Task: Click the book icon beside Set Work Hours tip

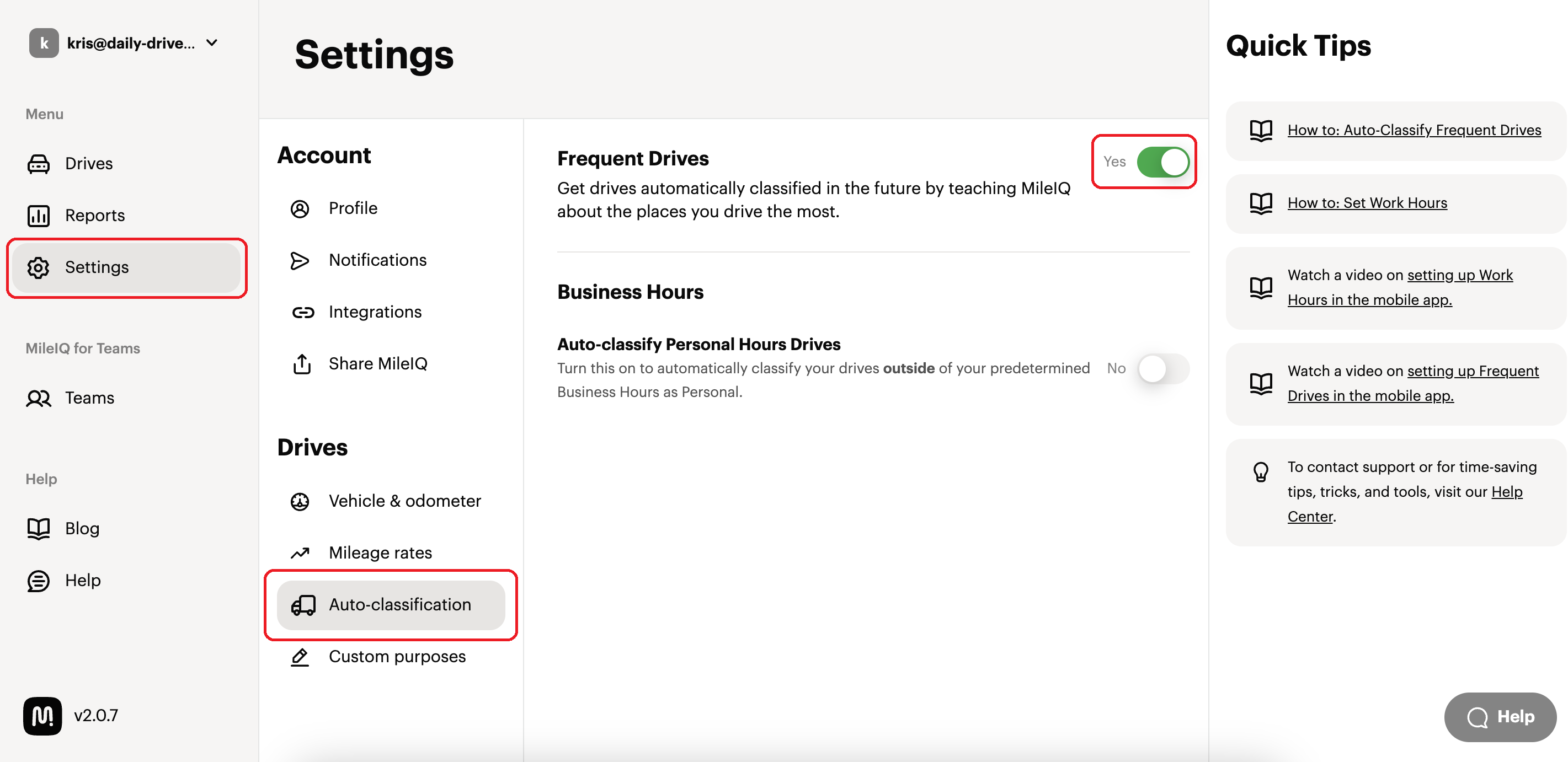Action: coord(1261,203)
